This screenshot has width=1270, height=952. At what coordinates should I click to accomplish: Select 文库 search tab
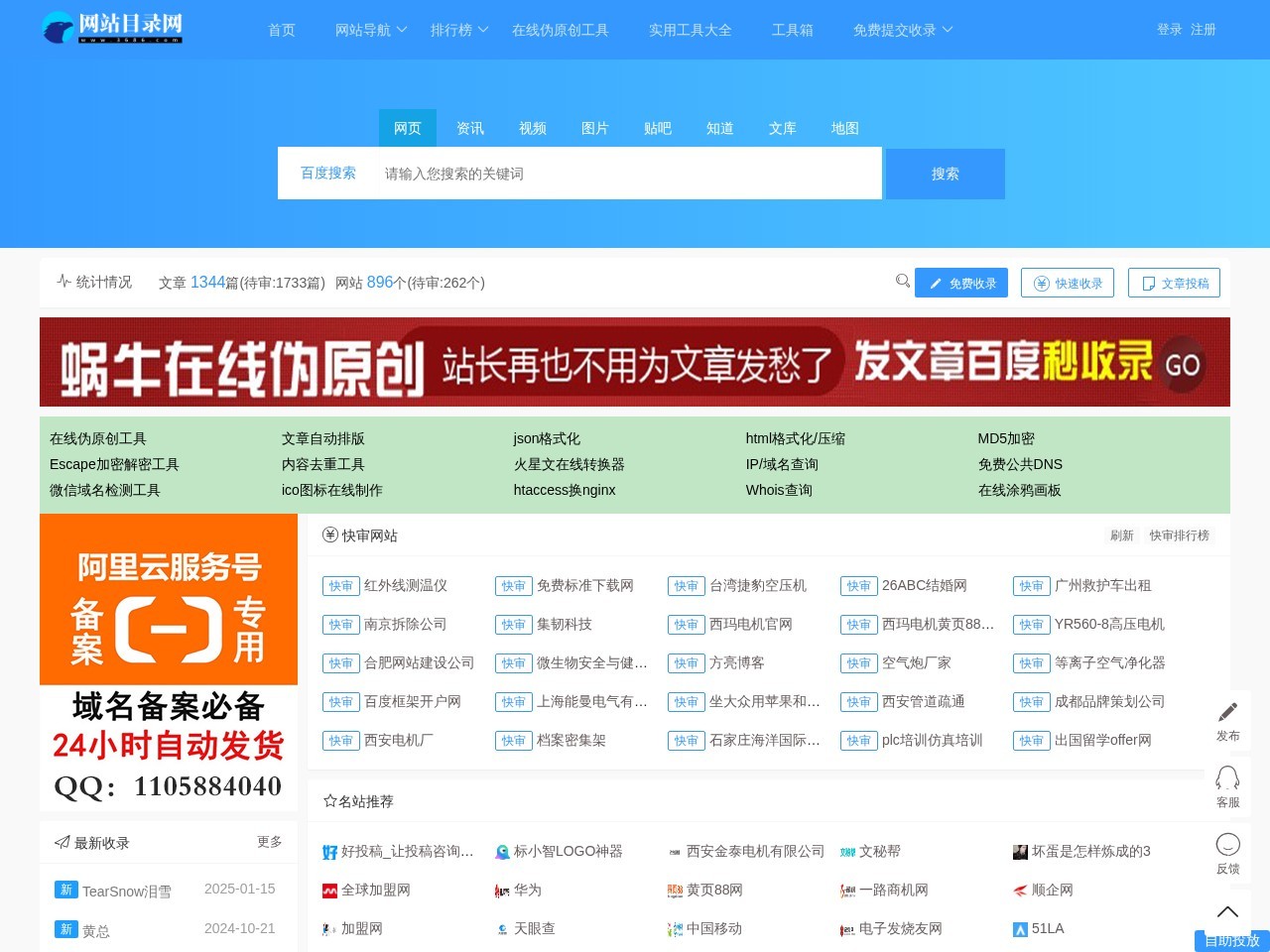[783, 128]
